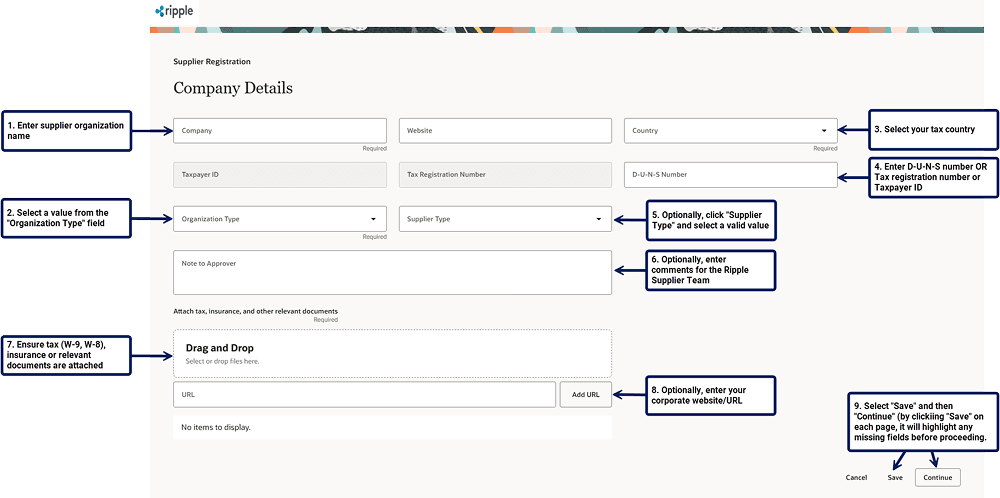Click the Company Details heading
This screenshot has height=498, width=1000.
(233, 88)
